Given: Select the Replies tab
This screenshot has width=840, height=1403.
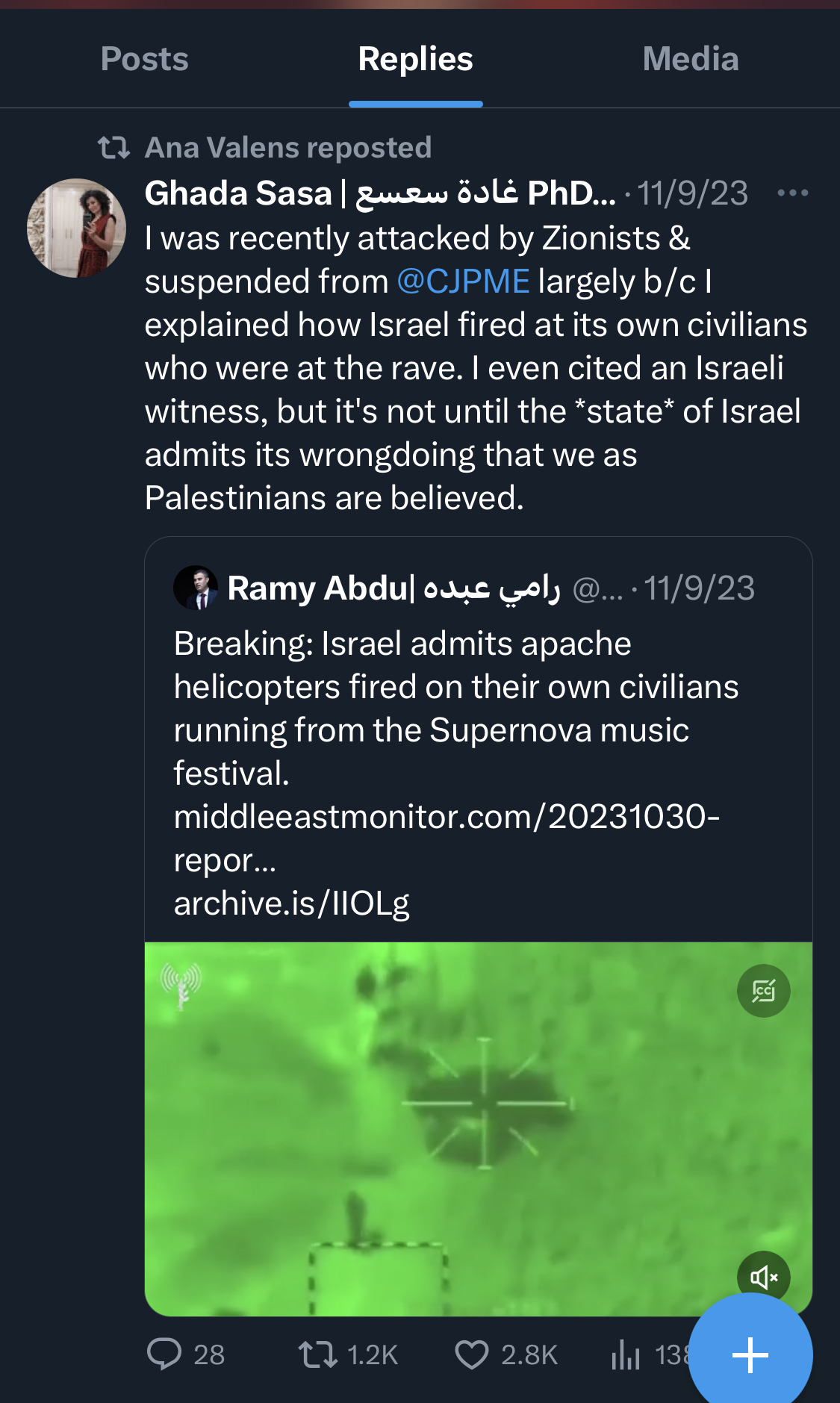Looking at the screenshot, I should tap(415, 59).
